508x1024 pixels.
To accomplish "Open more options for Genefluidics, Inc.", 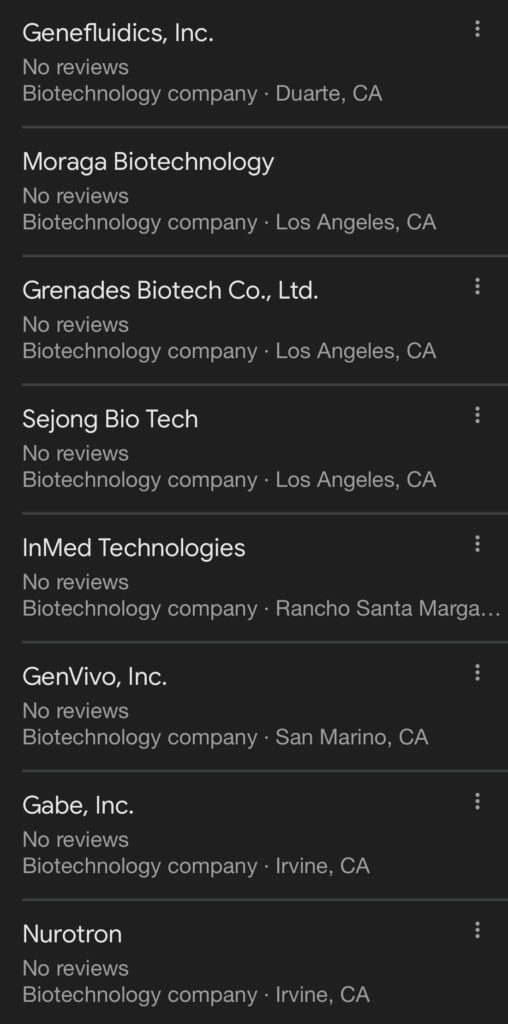I will 477,29.
